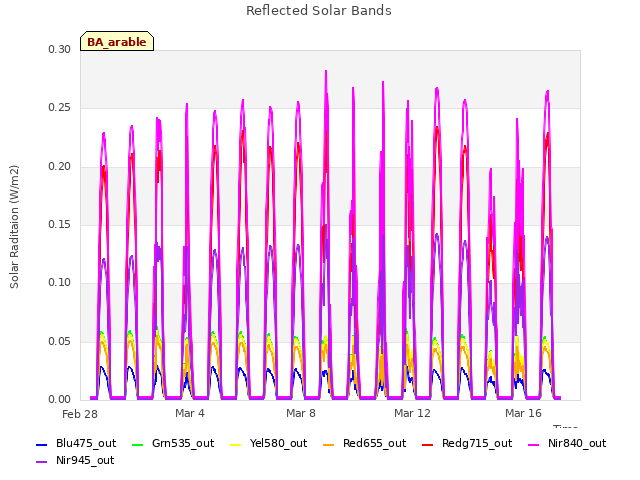Click the Mar 12 x-axis tick label
Screen dimensions: 640x480
[x=412, y=413]
